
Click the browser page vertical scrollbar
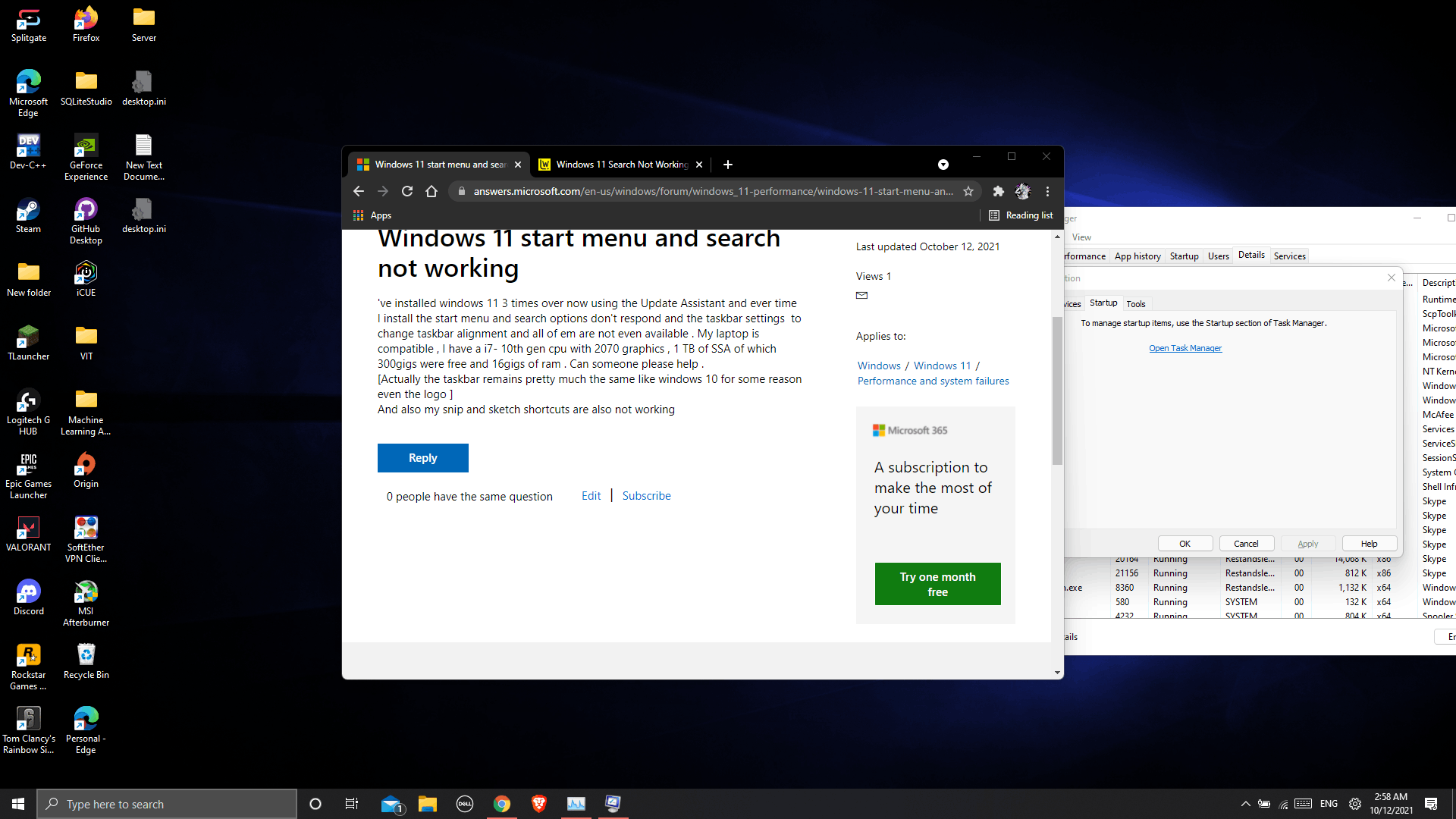(1057, 391)
